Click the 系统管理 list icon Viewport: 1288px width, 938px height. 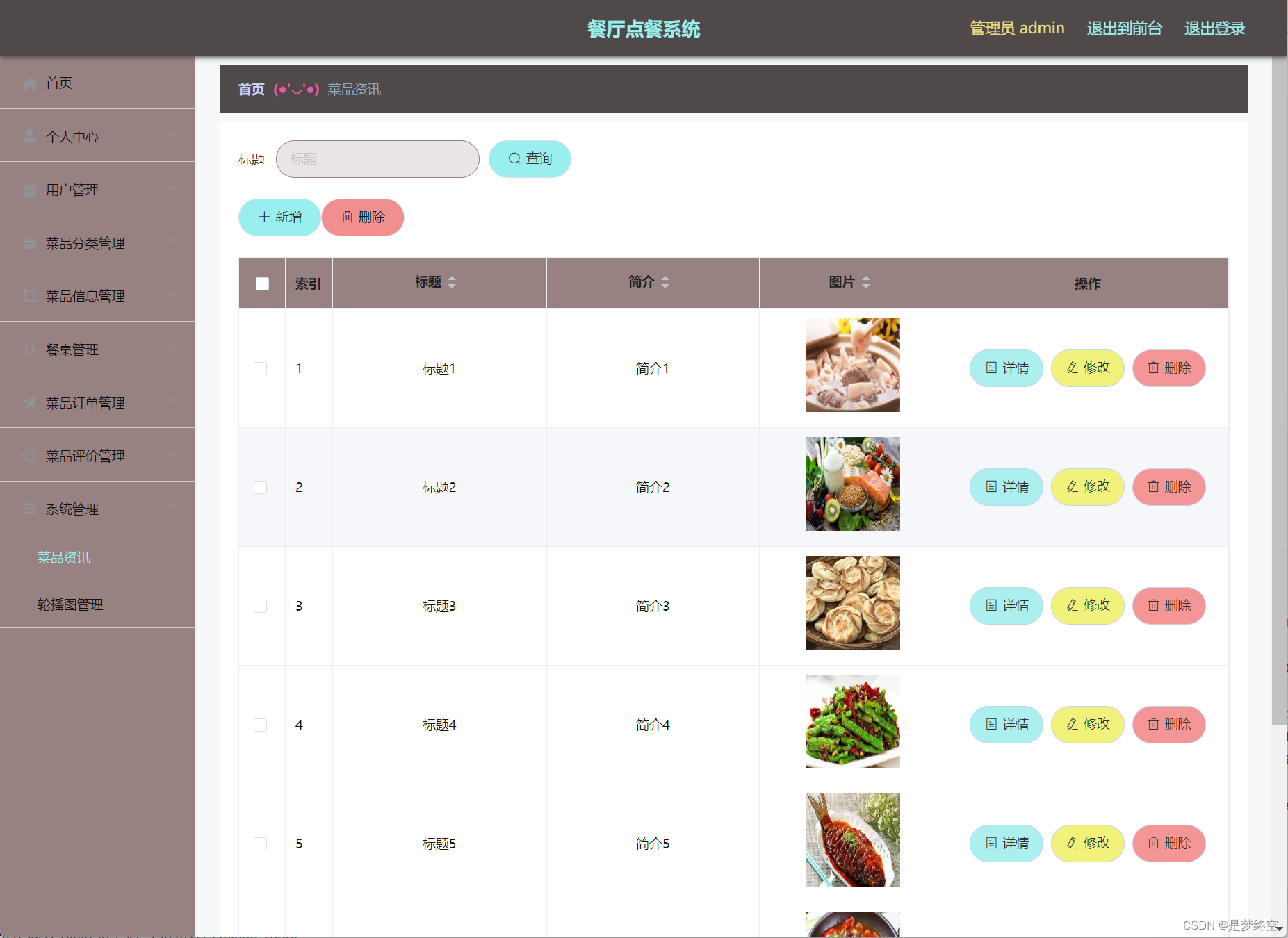pos(29,509)
